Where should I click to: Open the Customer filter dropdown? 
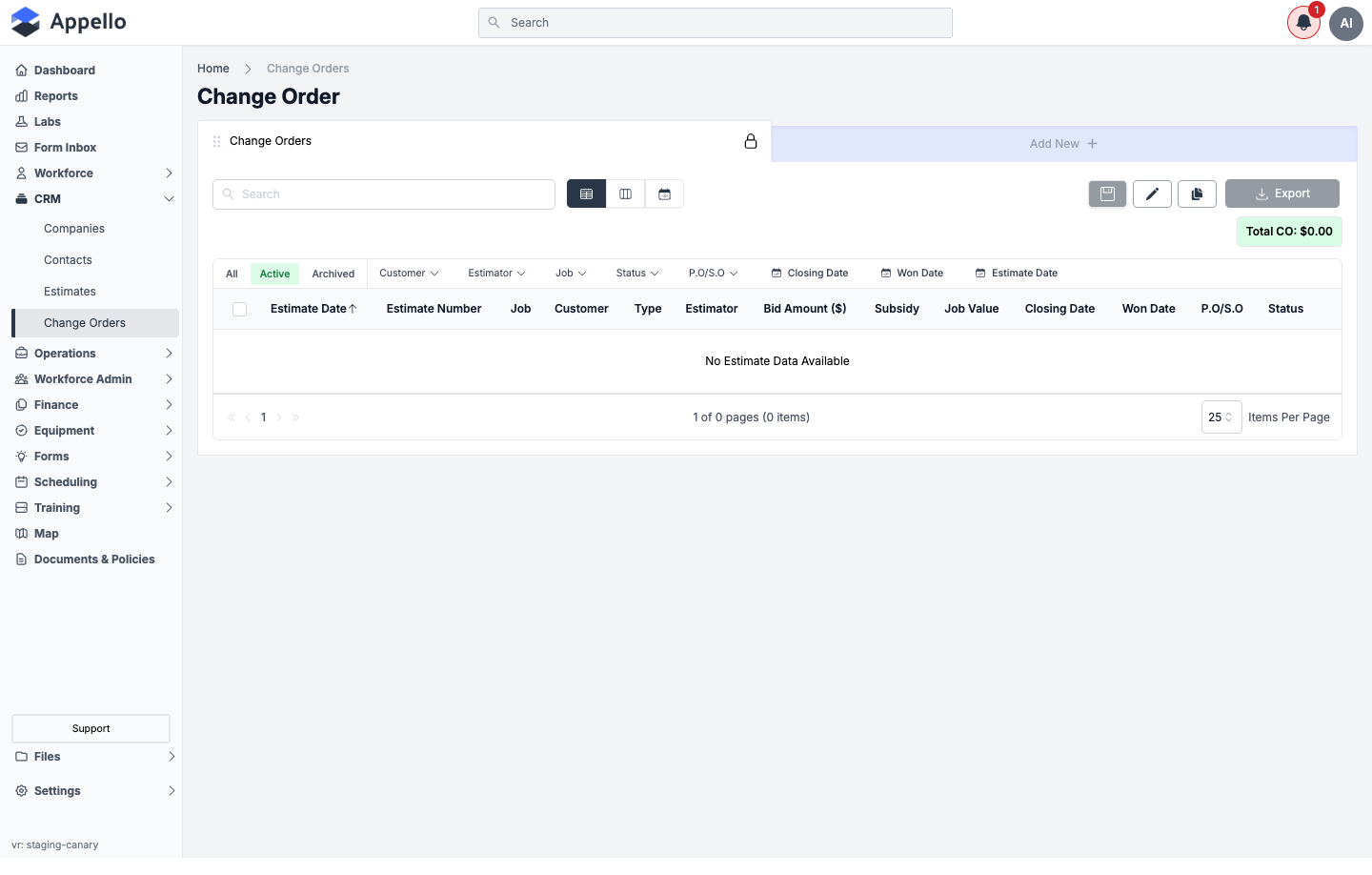tap(409, 274)
